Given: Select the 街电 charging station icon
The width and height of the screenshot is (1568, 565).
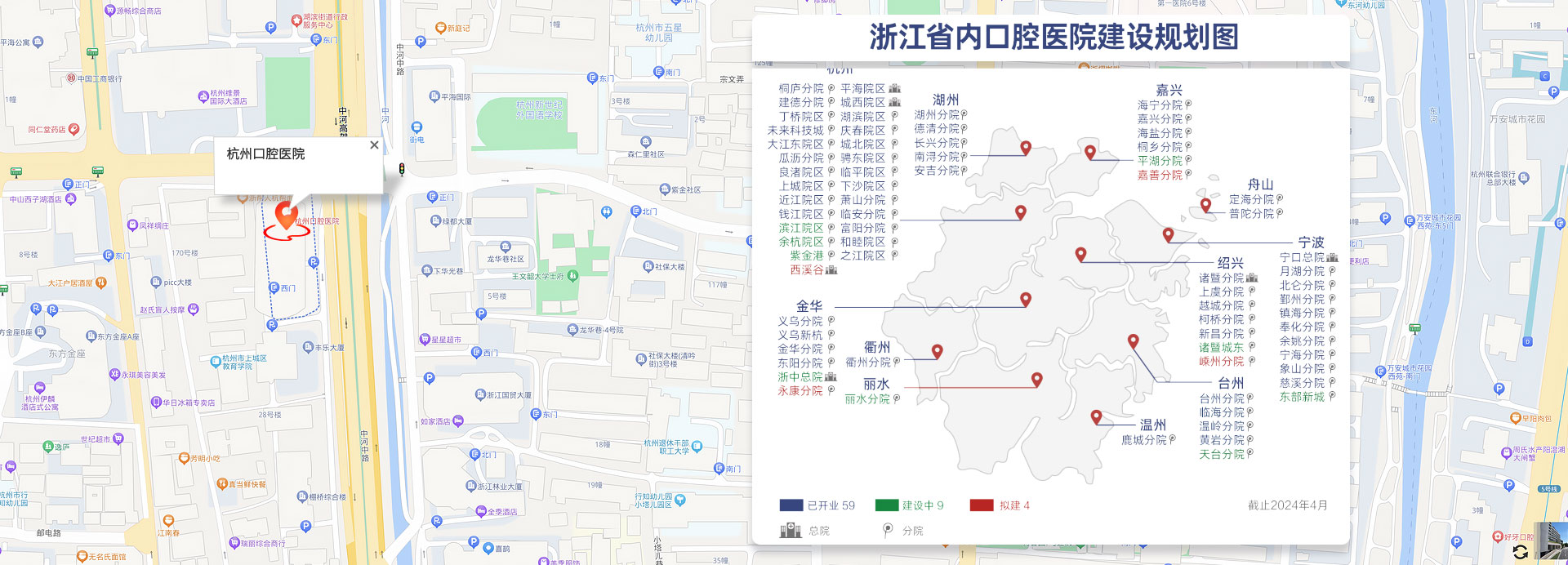Looking at the screenshot, I should pyautogui.click(x=416, y=127).
